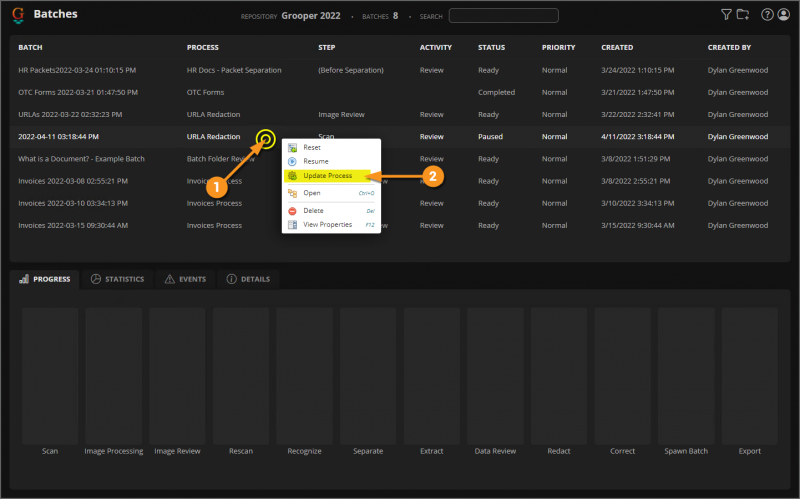Switch to the Details tab
800x499 pixels.
[x=248, y=279]
